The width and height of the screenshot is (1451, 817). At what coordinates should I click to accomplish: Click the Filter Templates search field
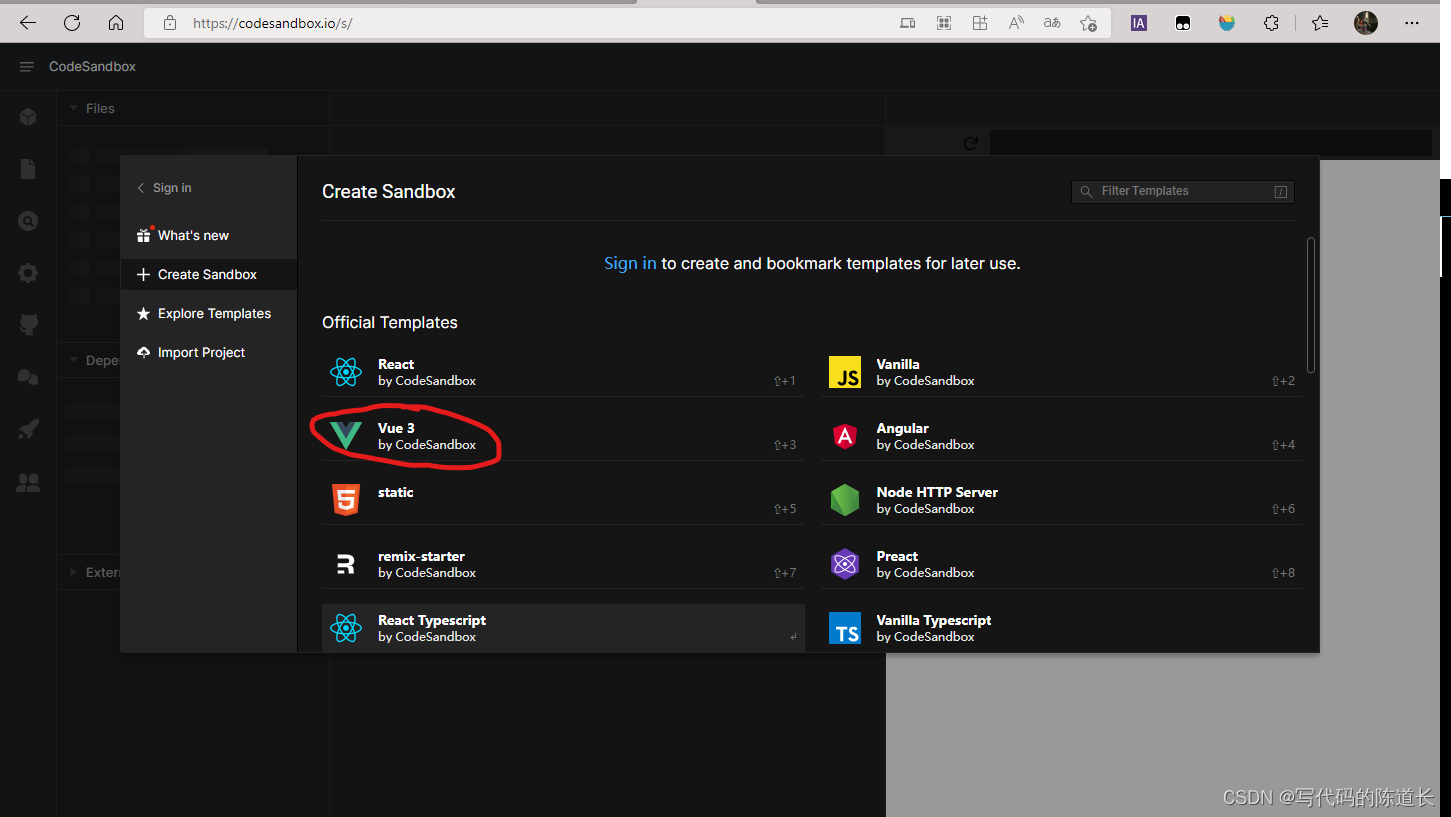[1183, 191]
